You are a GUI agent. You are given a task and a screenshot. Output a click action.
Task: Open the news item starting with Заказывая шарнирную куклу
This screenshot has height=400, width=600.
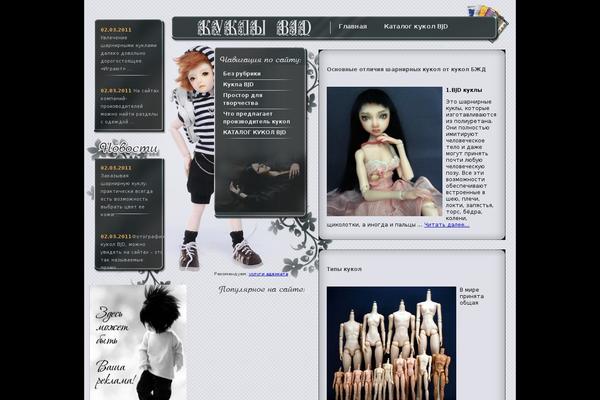[127, 191]
